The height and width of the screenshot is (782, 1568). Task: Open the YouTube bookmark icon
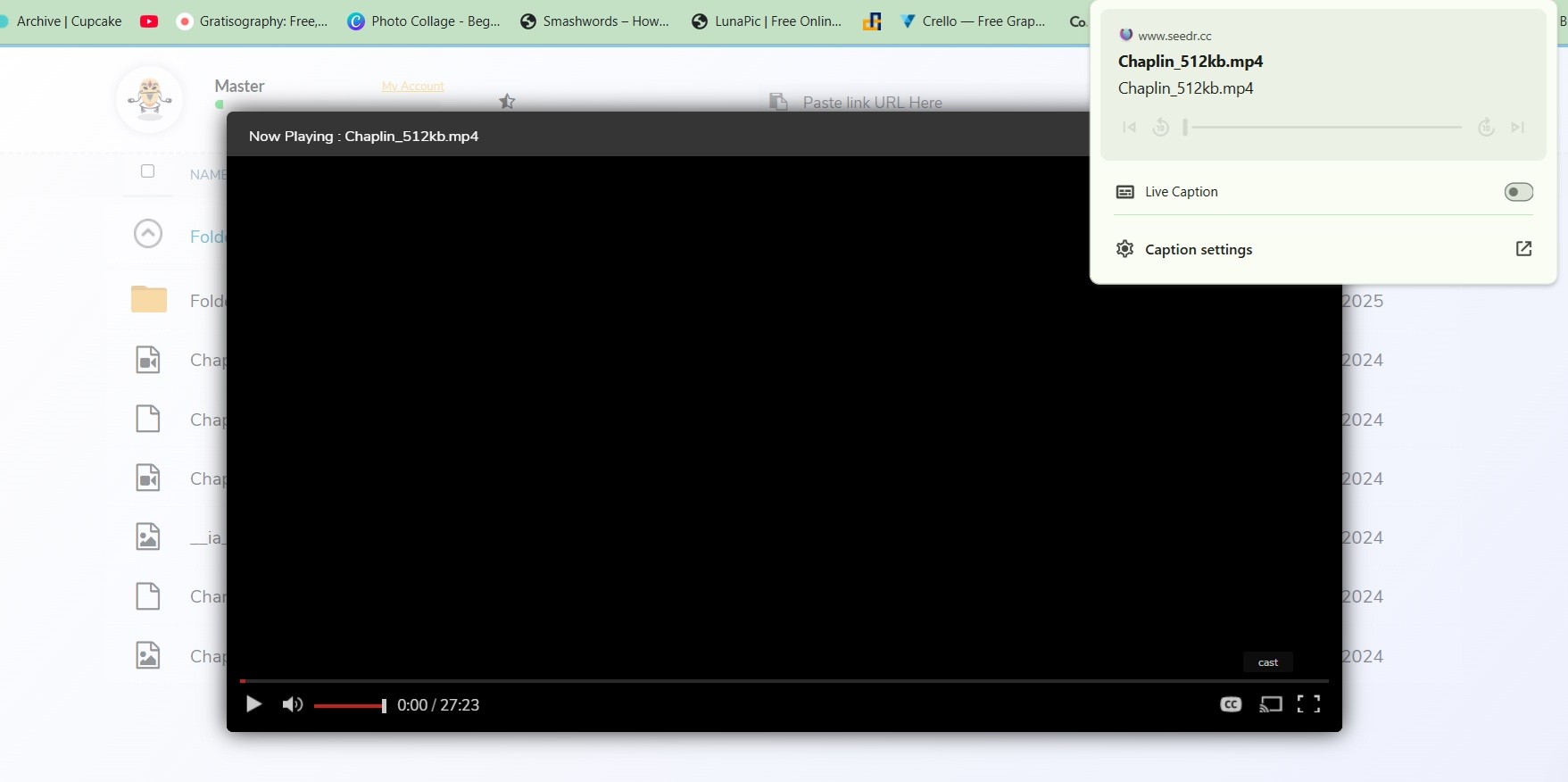(x=149, y=21)
